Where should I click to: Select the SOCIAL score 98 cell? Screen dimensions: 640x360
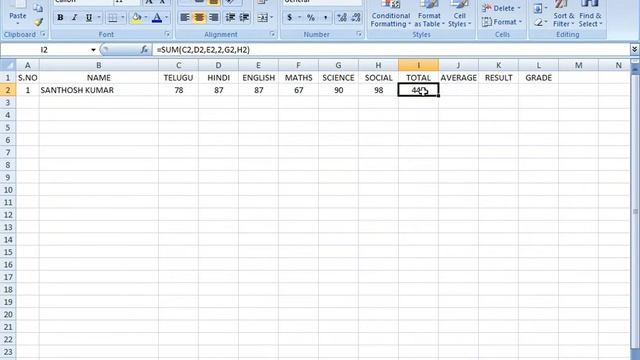378,90
